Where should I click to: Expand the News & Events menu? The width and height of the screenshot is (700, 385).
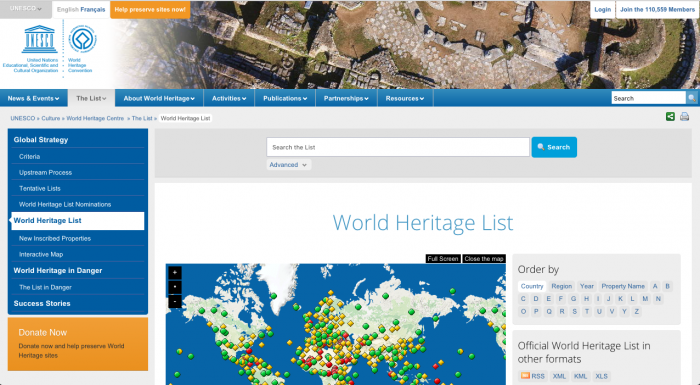(x=33, y=98)
